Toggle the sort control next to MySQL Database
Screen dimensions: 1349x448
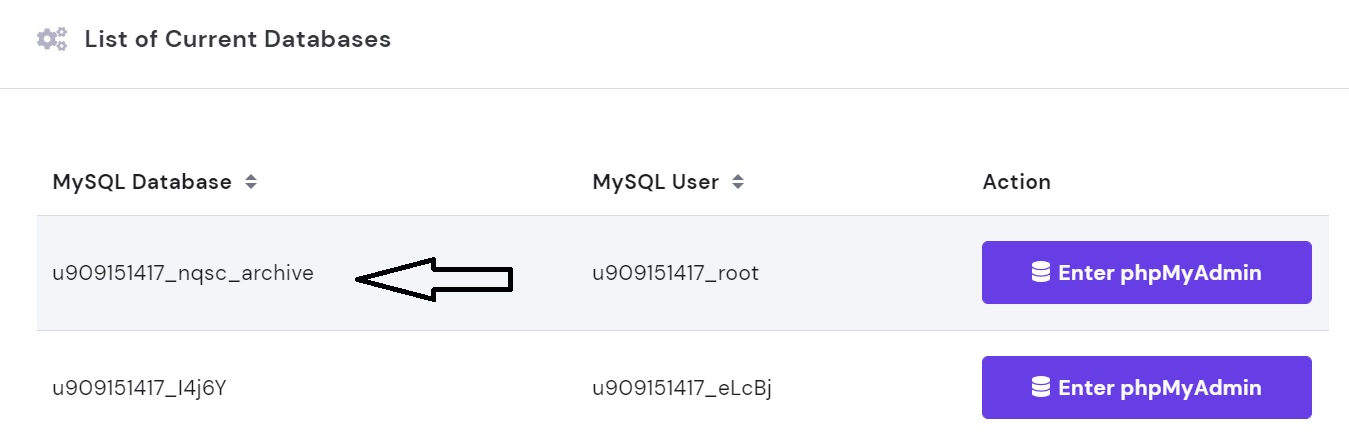251,182
